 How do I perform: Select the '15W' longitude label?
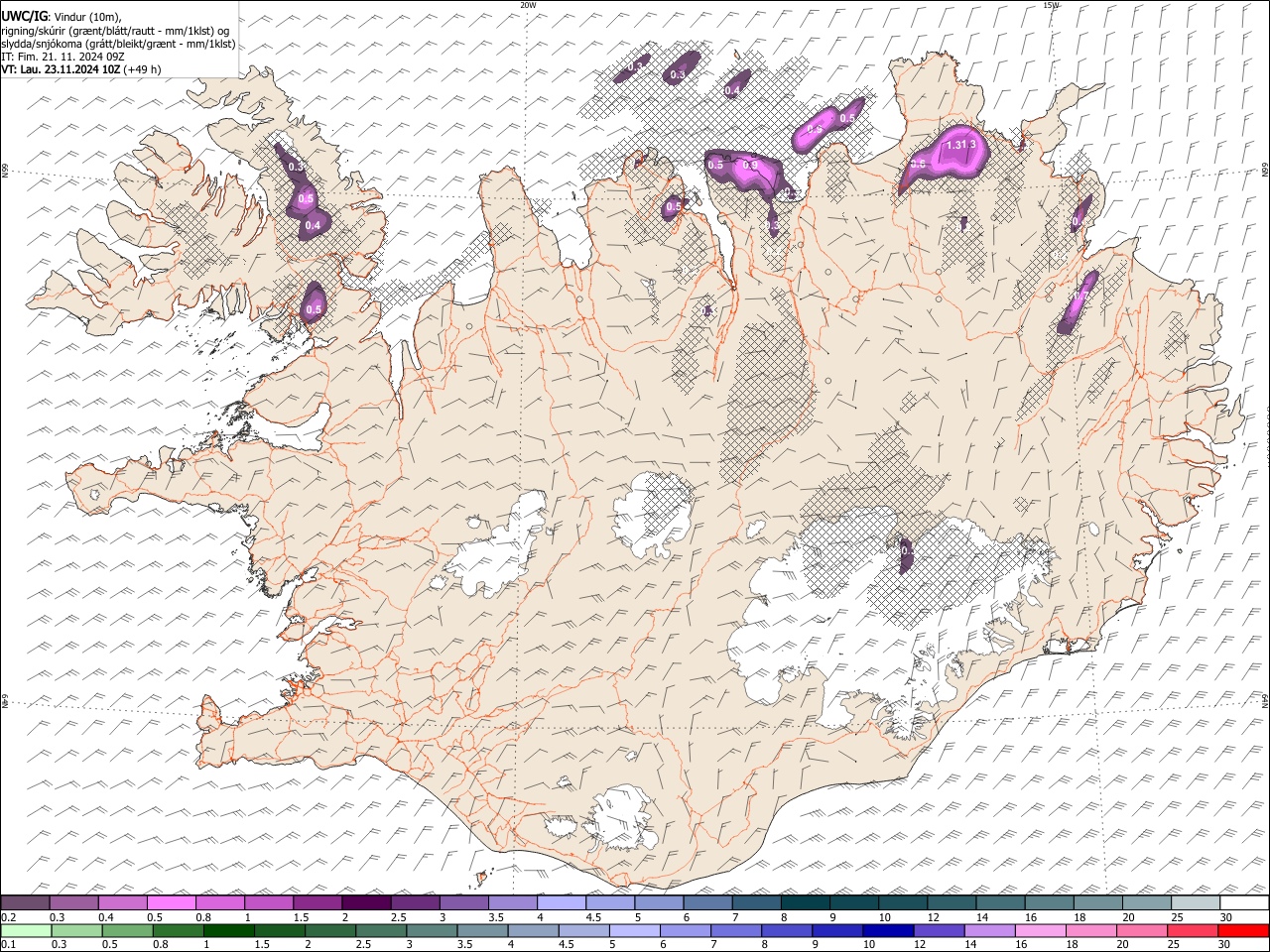[1051, 5]
